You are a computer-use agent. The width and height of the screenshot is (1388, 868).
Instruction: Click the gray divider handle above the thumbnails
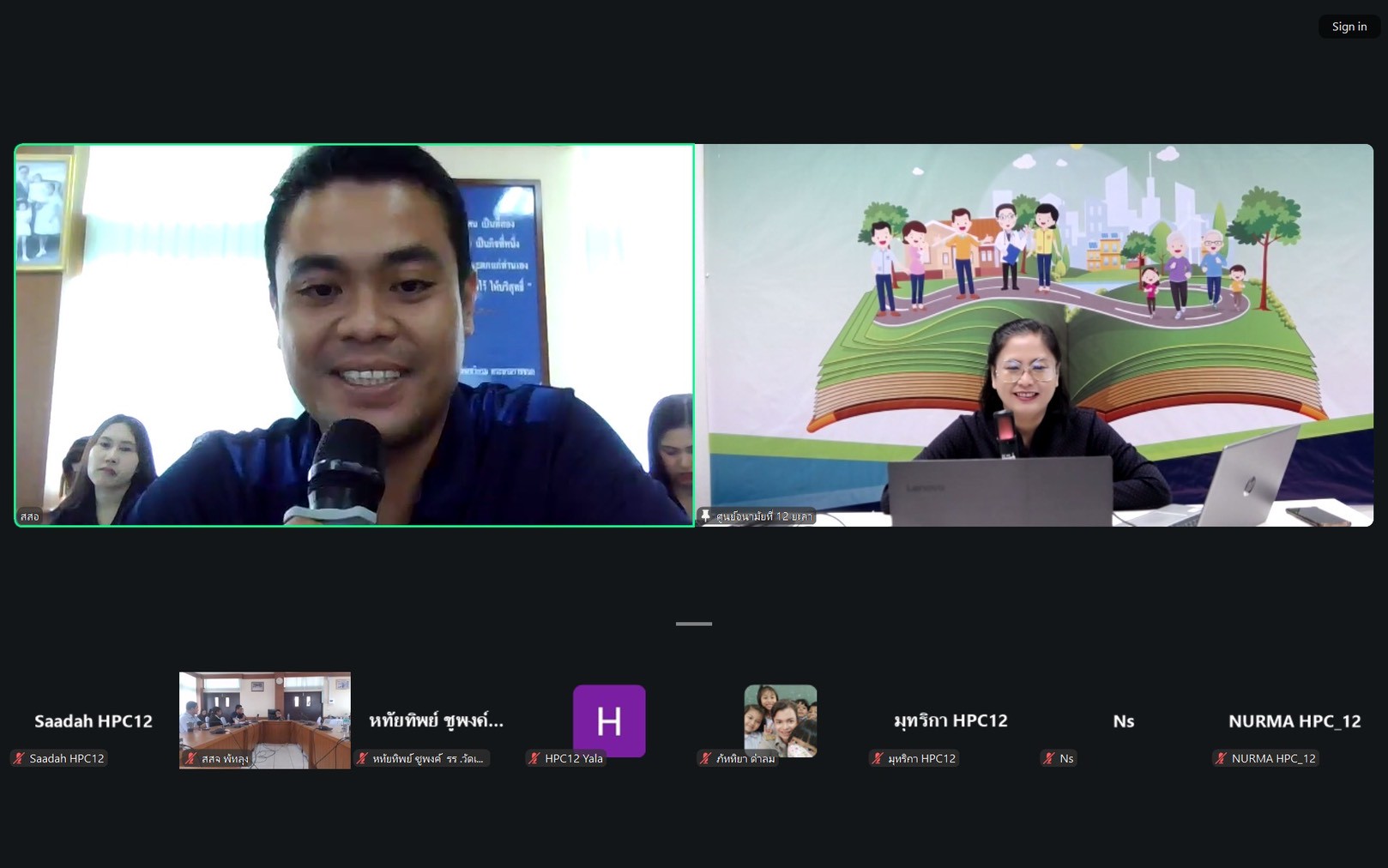(693, 624)
